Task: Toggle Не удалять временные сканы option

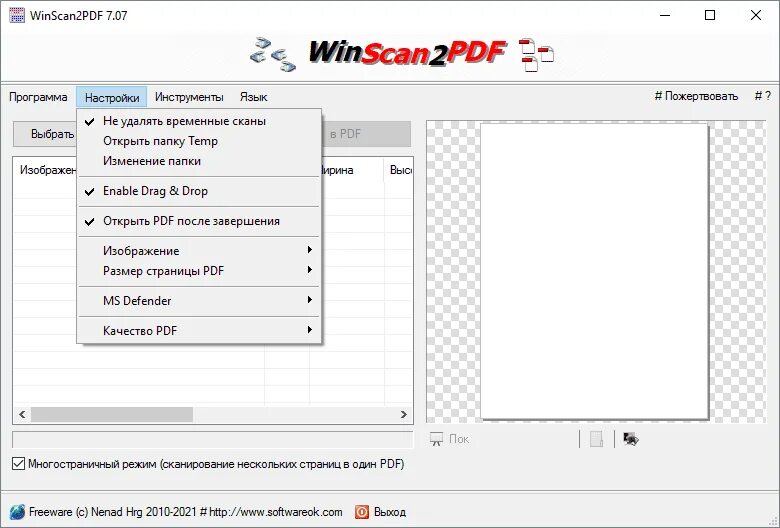Action: 198,121
